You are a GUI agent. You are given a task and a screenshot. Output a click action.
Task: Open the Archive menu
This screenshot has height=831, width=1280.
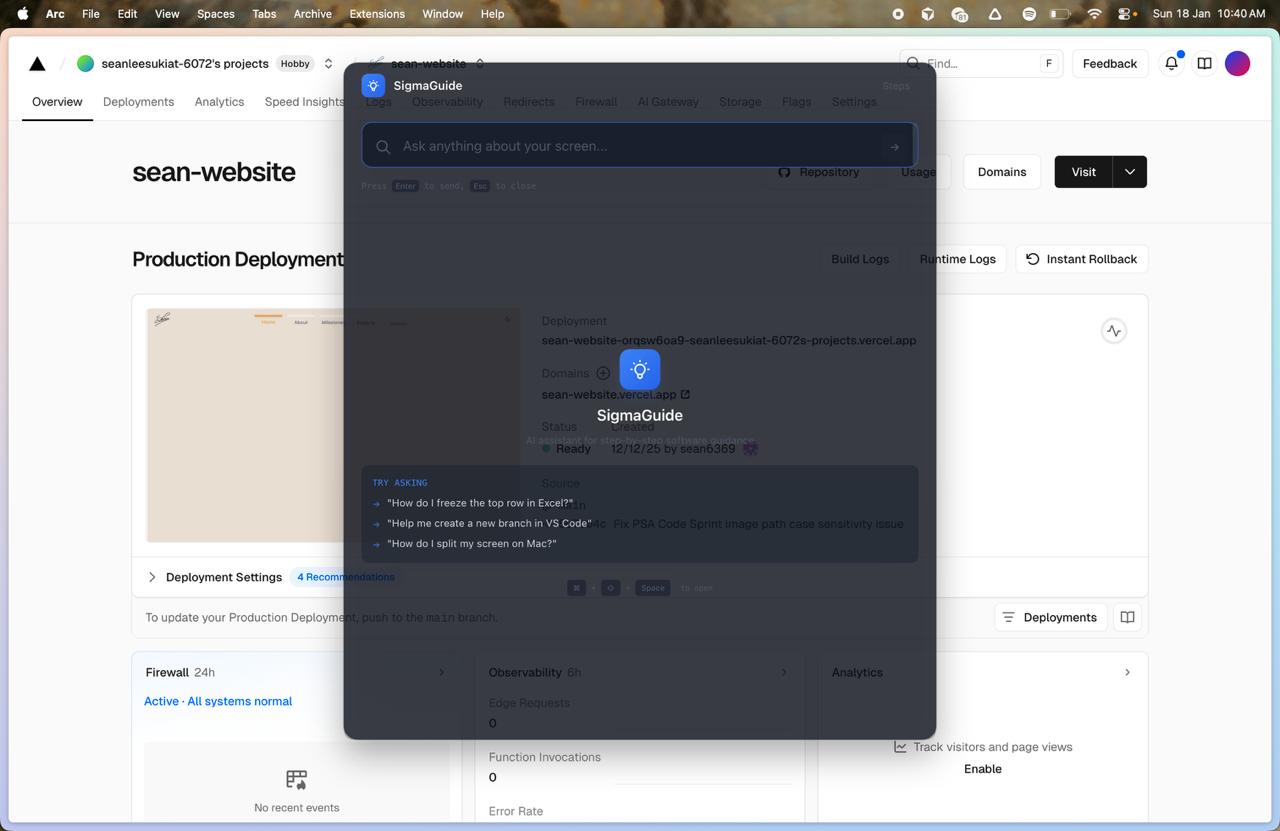pos(312,14)
